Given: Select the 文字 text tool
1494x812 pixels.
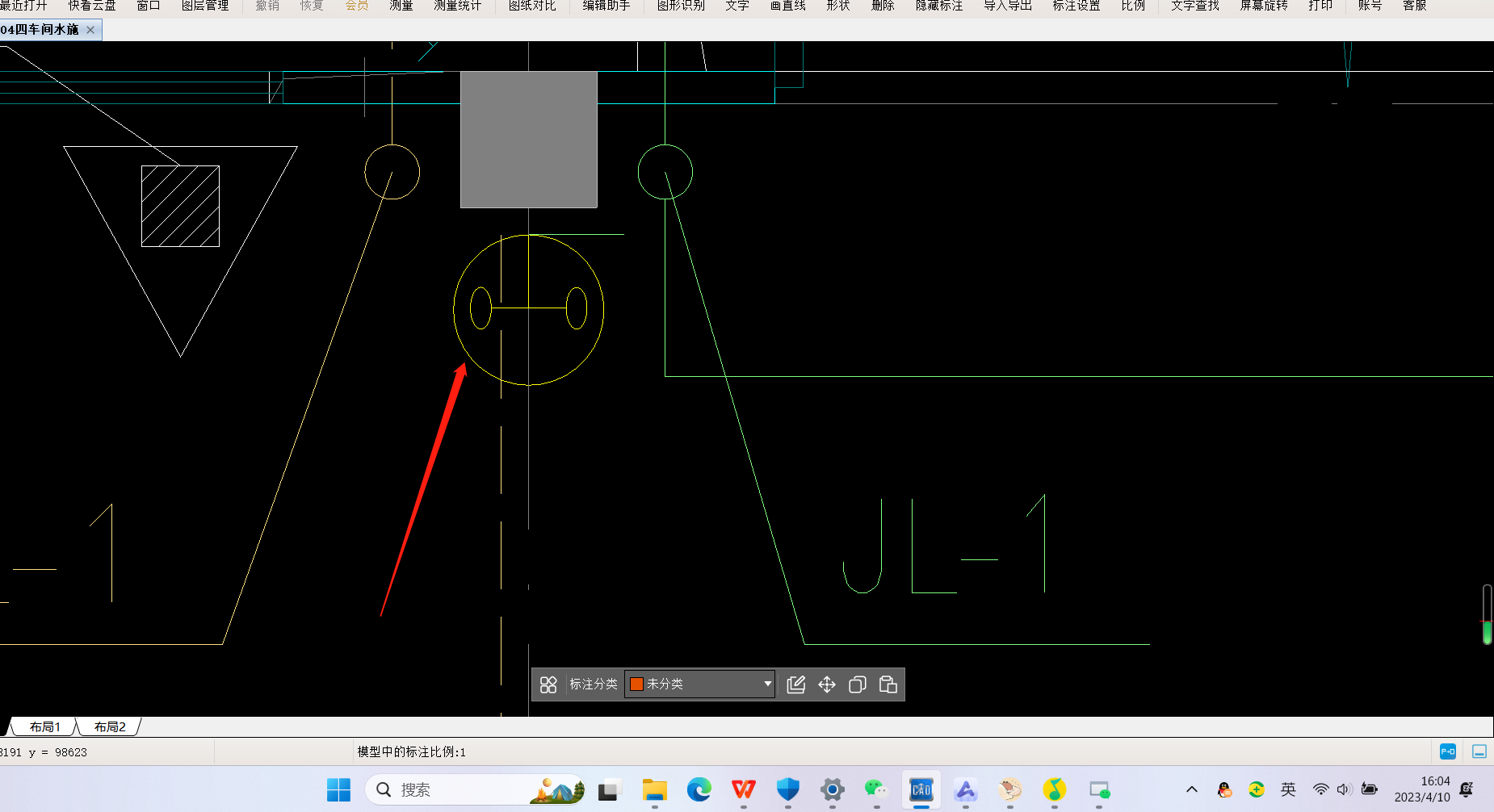Looking at the screenshot, I should [x=737, y=6].
